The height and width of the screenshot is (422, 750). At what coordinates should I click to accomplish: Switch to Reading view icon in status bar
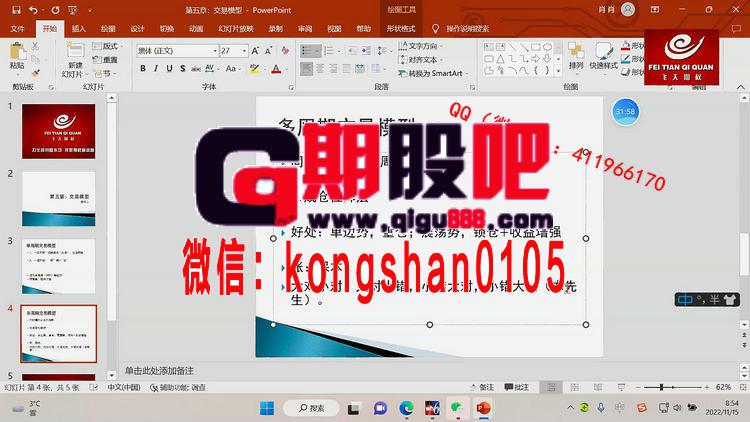click(x=598, y=387)
